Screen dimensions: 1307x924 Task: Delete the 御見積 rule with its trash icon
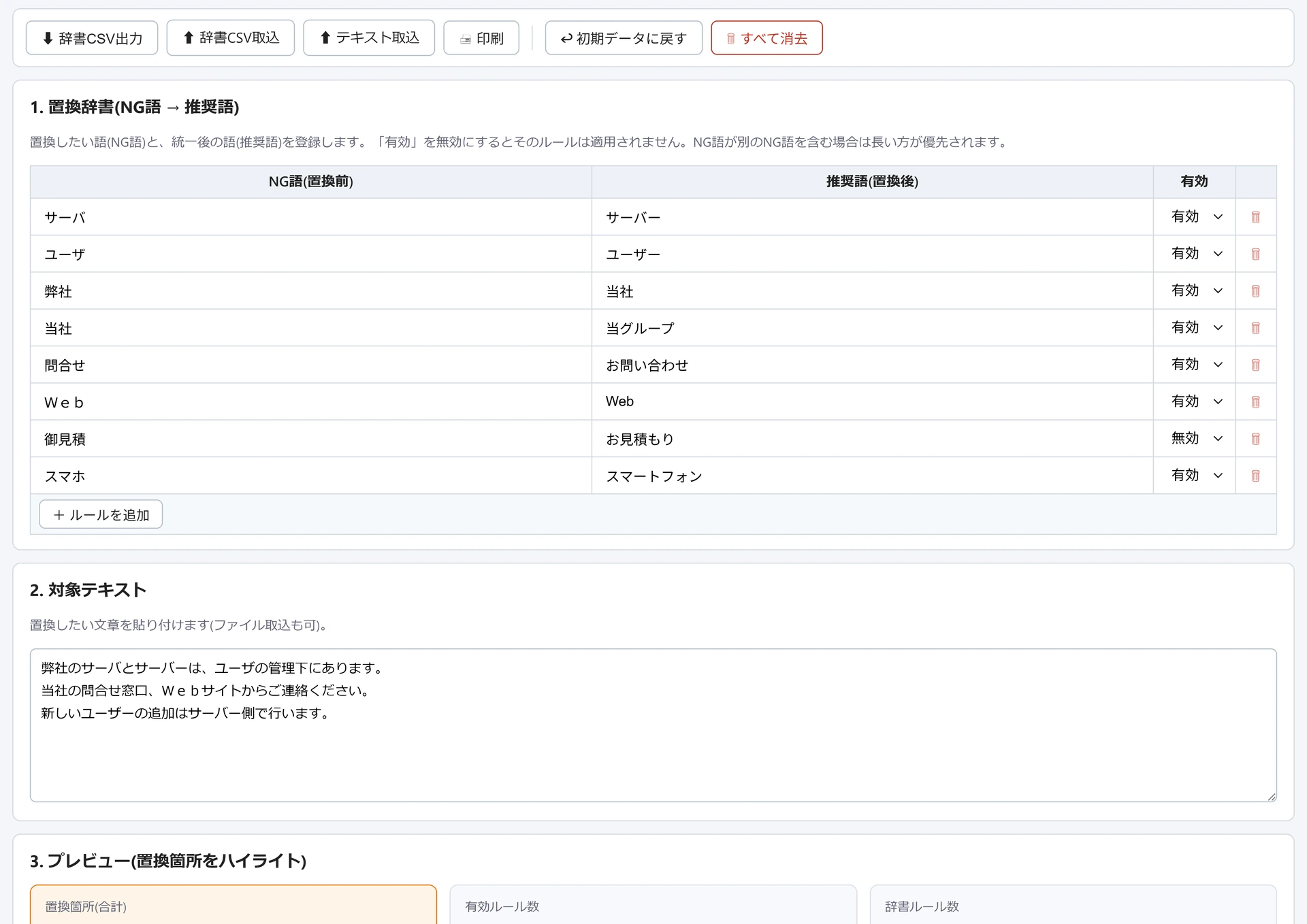(1255, 439)
